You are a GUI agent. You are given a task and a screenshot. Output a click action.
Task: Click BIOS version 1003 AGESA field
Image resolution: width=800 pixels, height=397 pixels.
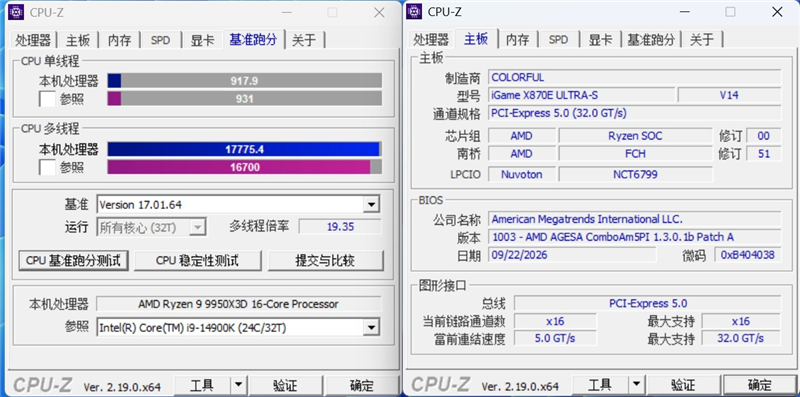tap(635, 237)
